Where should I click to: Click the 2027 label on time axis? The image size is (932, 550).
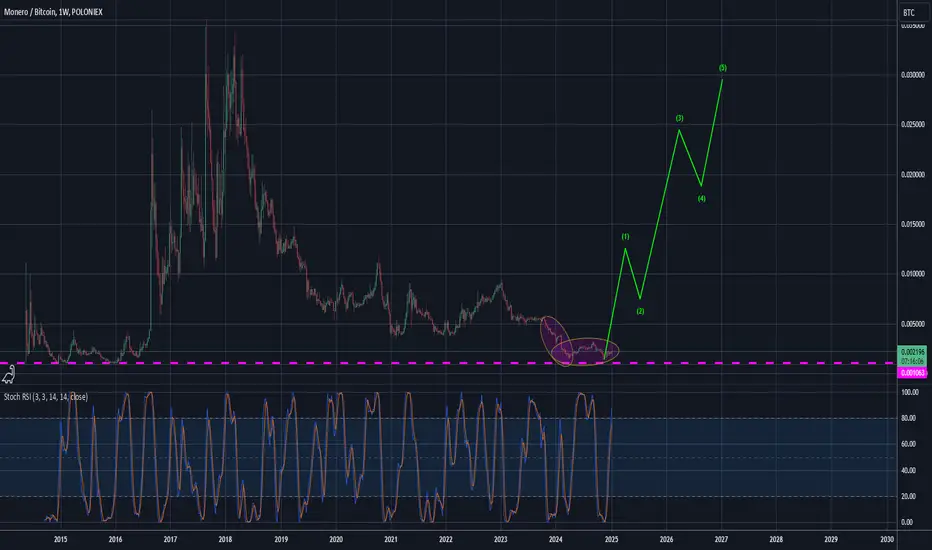coord(721,539)
